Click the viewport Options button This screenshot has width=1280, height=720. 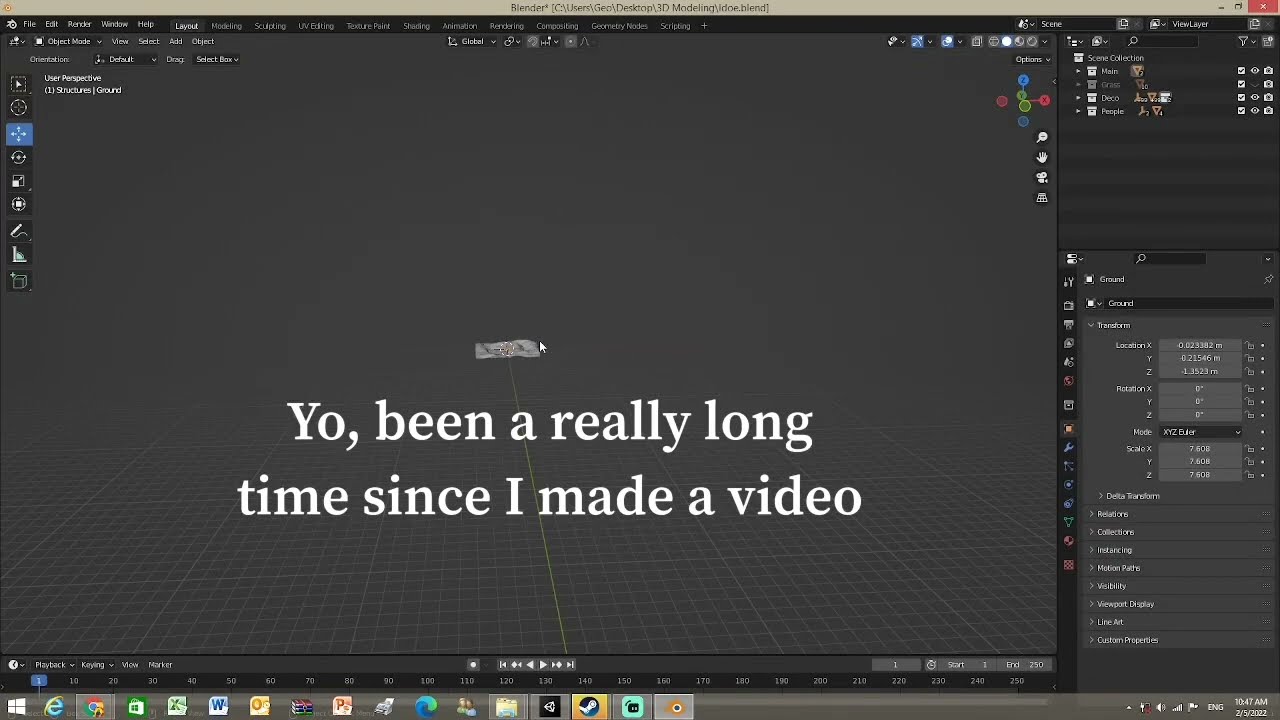point(1032,59)
